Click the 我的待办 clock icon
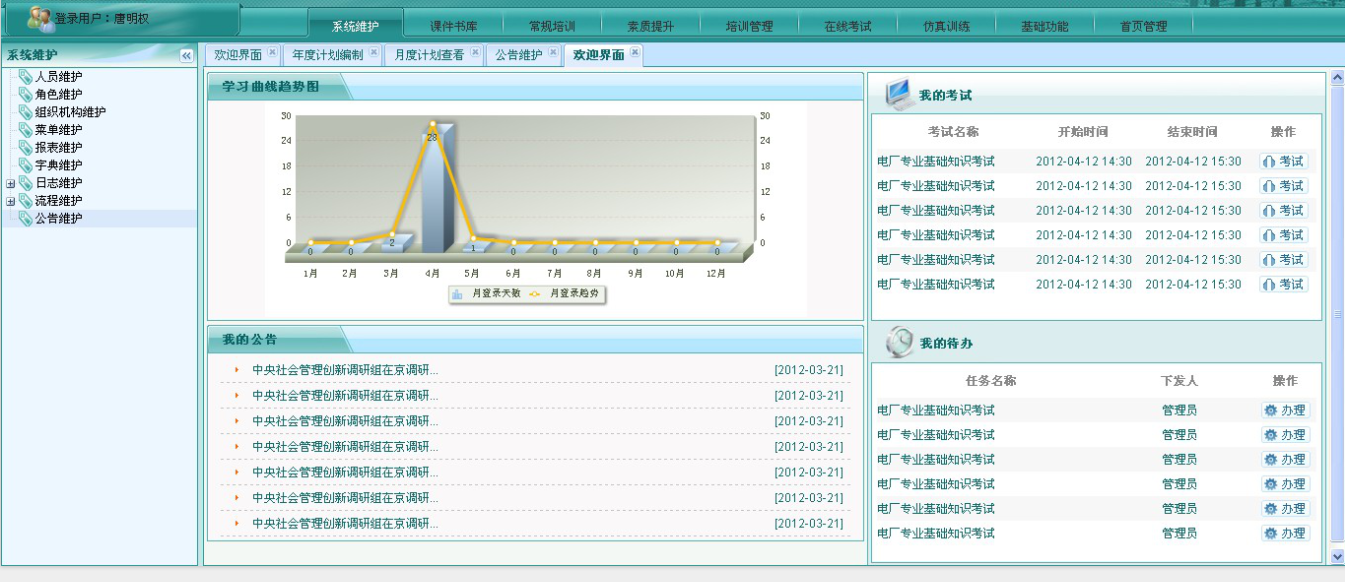 900,342
